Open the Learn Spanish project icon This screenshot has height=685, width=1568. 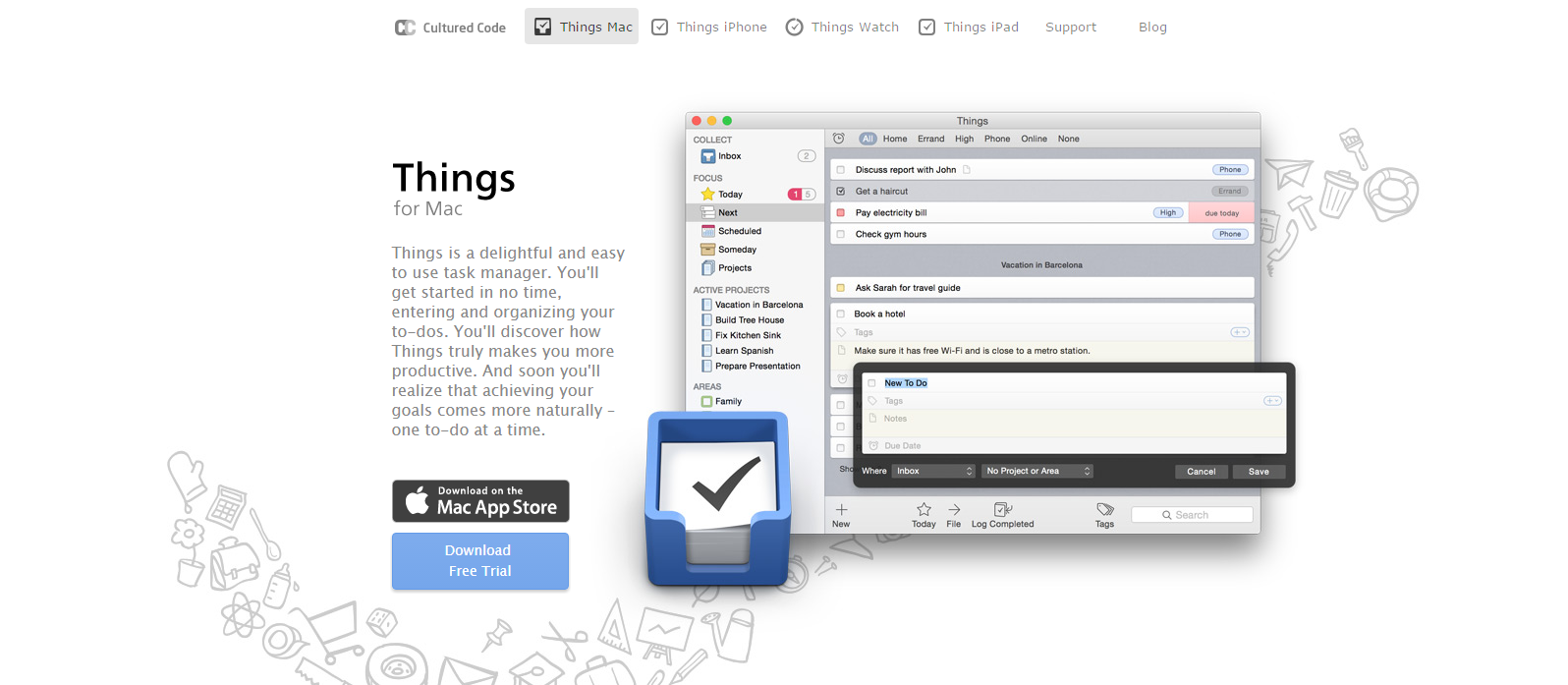click(706, 351)
